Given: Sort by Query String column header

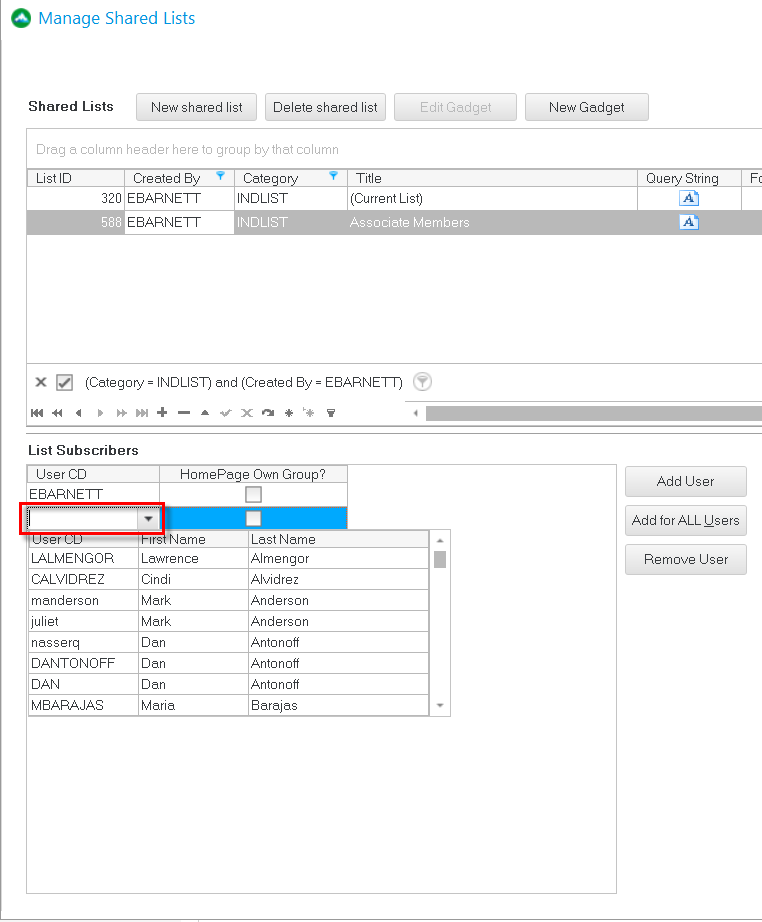Looking at the screenshot, I should [x=689, y=178].
